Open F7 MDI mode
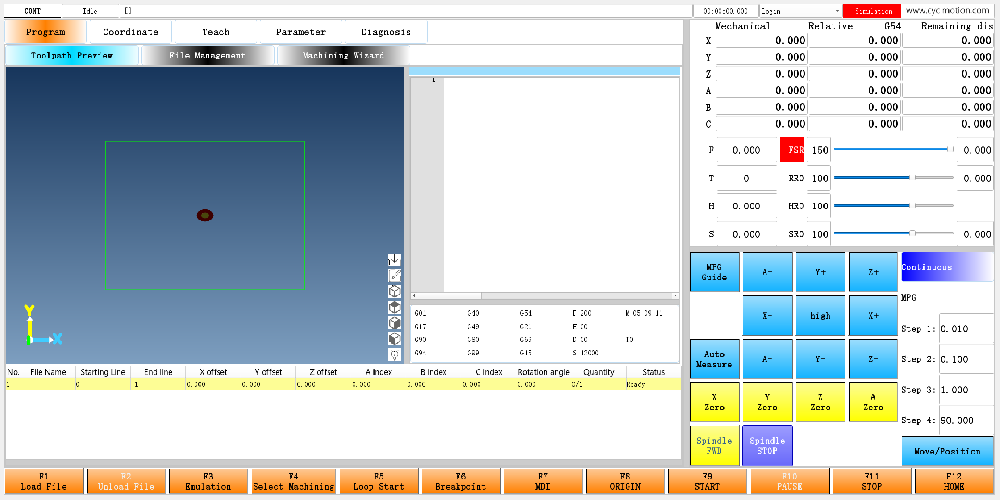The height and width of the screenshot is (500, 1000). [x=543, y=482]
